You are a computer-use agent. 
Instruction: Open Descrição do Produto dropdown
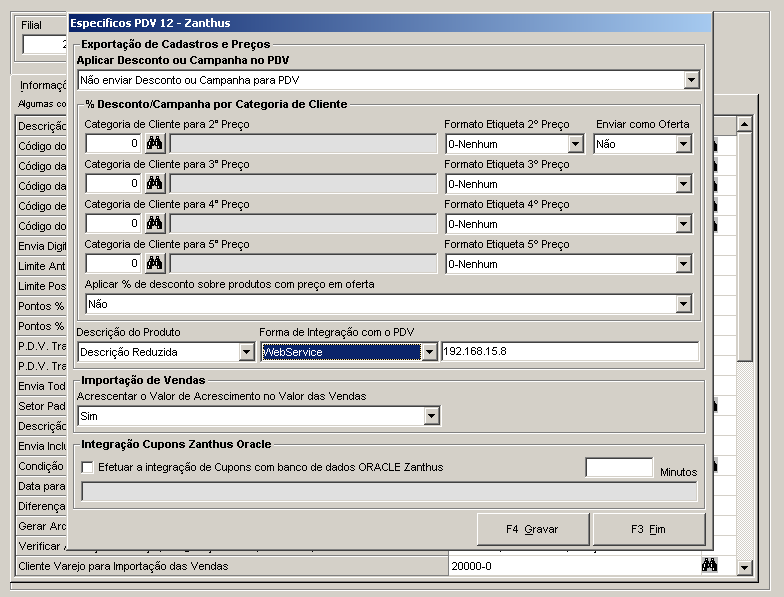point(246,352)
